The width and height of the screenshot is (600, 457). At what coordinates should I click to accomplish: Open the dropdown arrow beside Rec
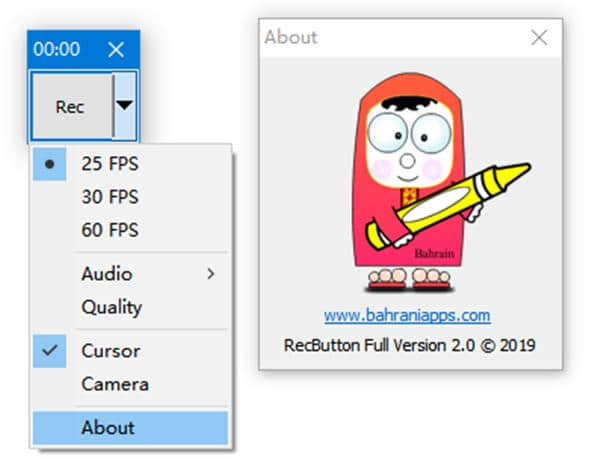pos(125,106)
